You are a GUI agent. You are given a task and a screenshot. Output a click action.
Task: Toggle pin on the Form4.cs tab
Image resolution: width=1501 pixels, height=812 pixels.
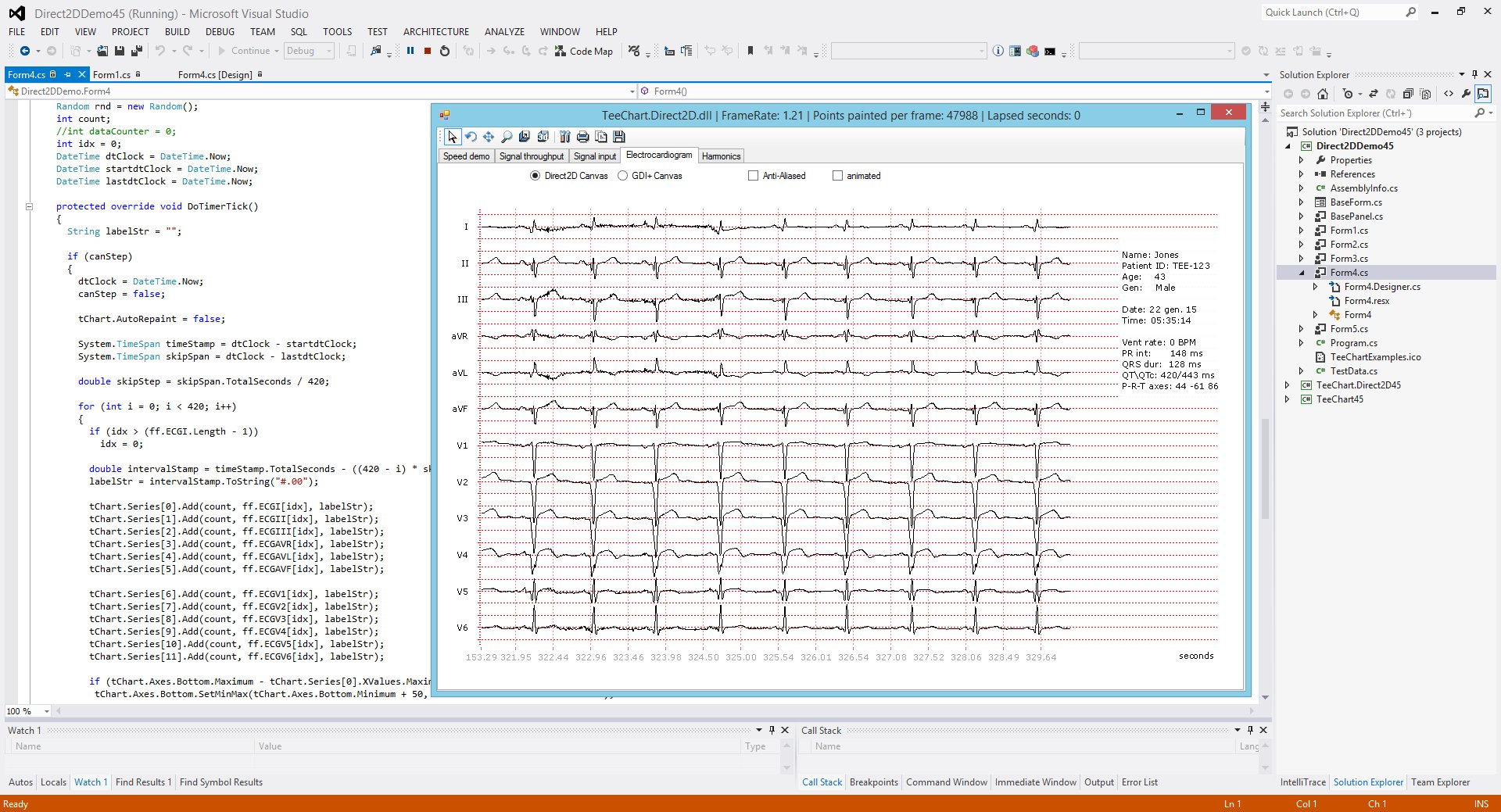point(68,74)
